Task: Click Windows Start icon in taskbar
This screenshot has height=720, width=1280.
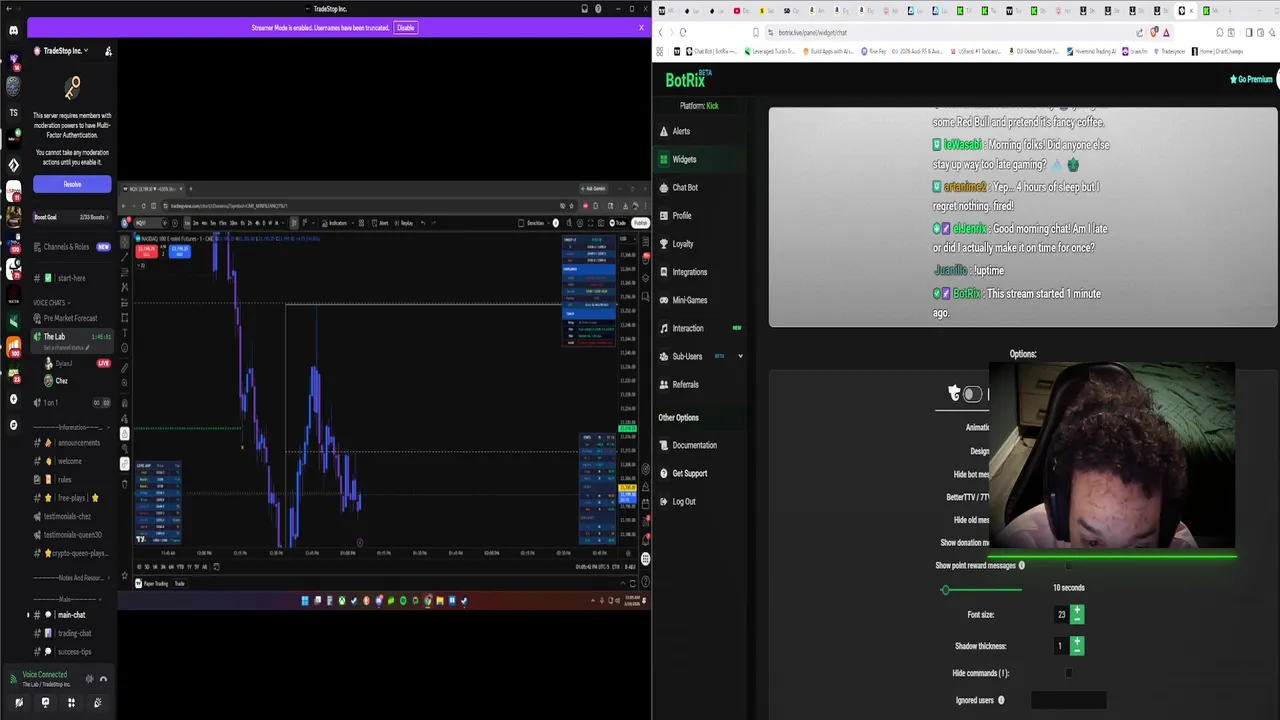Action: click(x=305, y=601)
